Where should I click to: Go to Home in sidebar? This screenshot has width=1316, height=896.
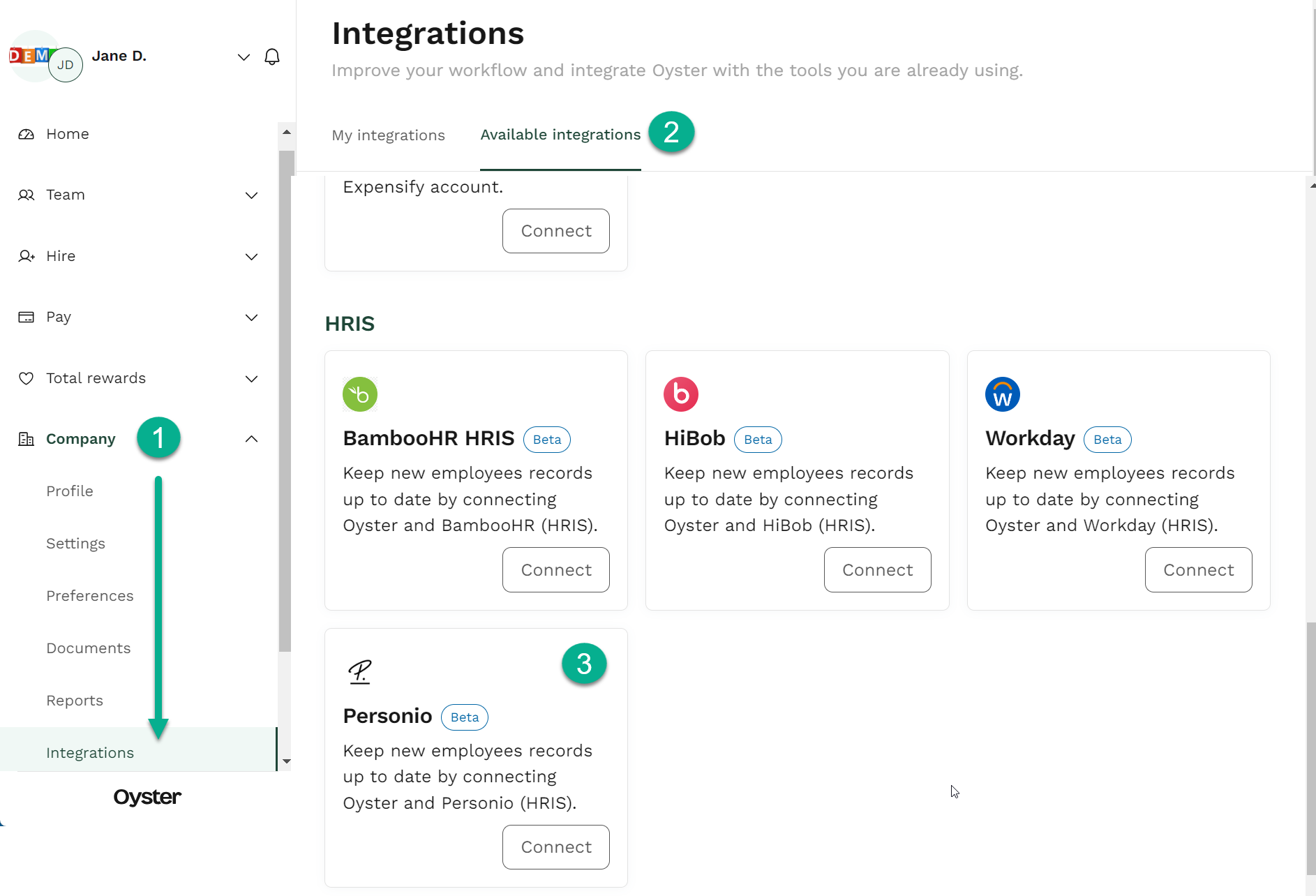(x=68, y=134)
